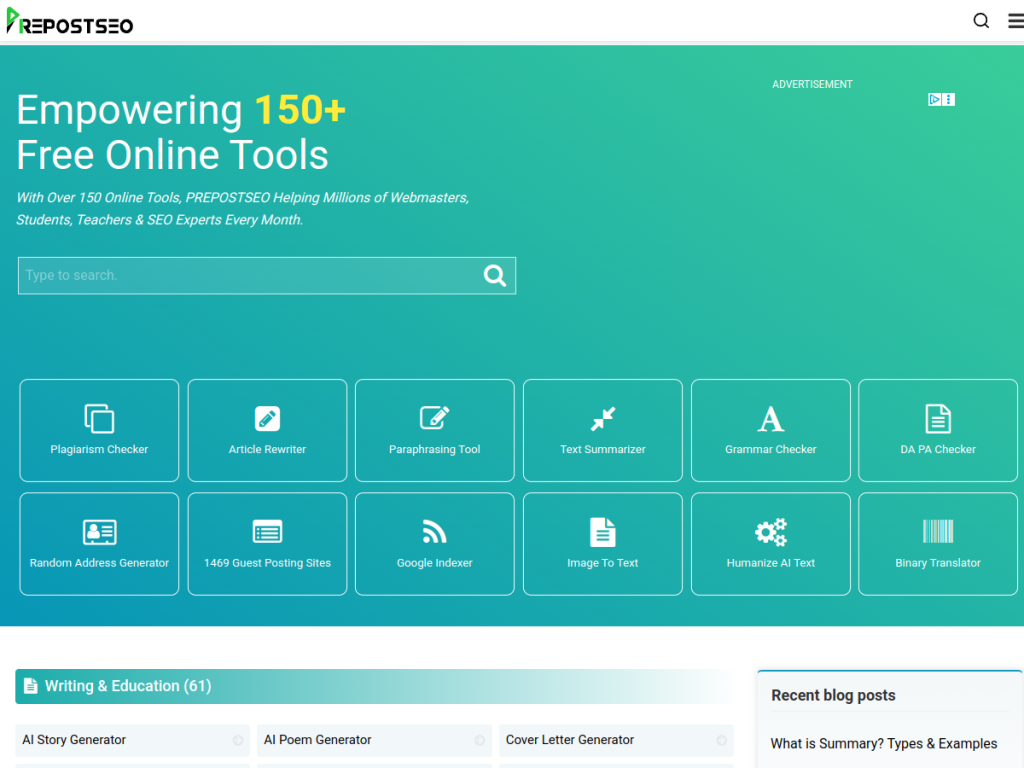Viewport: 1024px width, 768px height.
Task: Click the Google Indexer RSS feed icon
Action: [434, 532]
